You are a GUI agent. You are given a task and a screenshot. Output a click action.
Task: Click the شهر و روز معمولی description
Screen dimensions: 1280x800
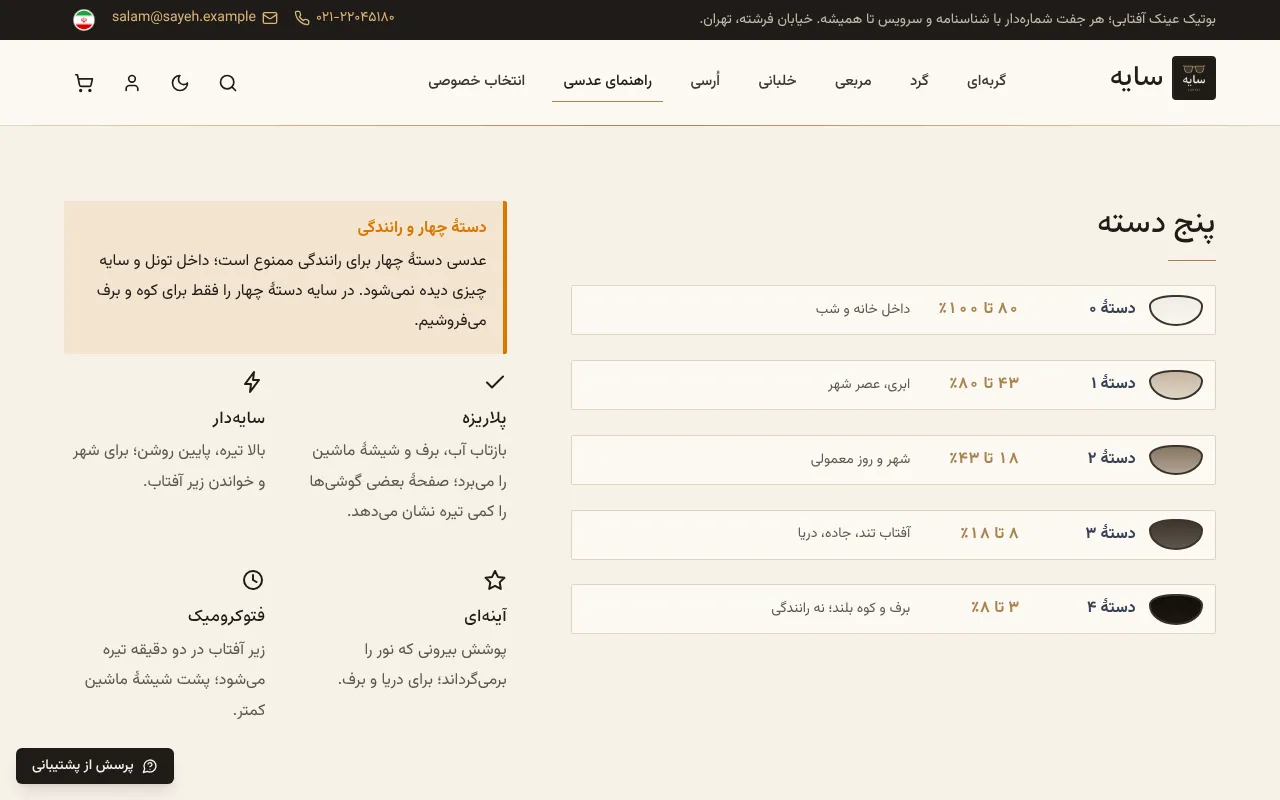point(860,459)
